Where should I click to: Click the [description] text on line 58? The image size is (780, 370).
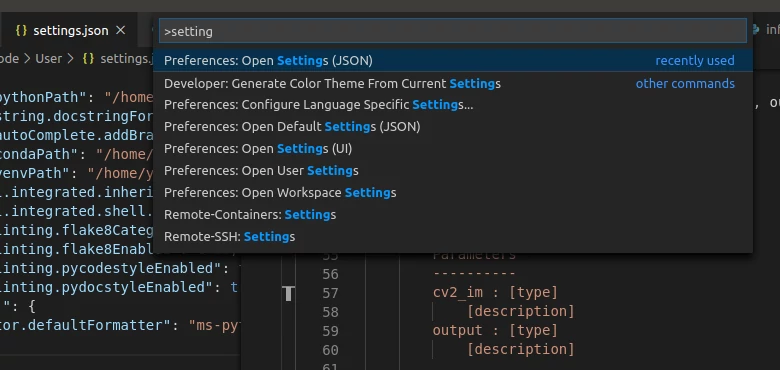(x=520, y=311)
